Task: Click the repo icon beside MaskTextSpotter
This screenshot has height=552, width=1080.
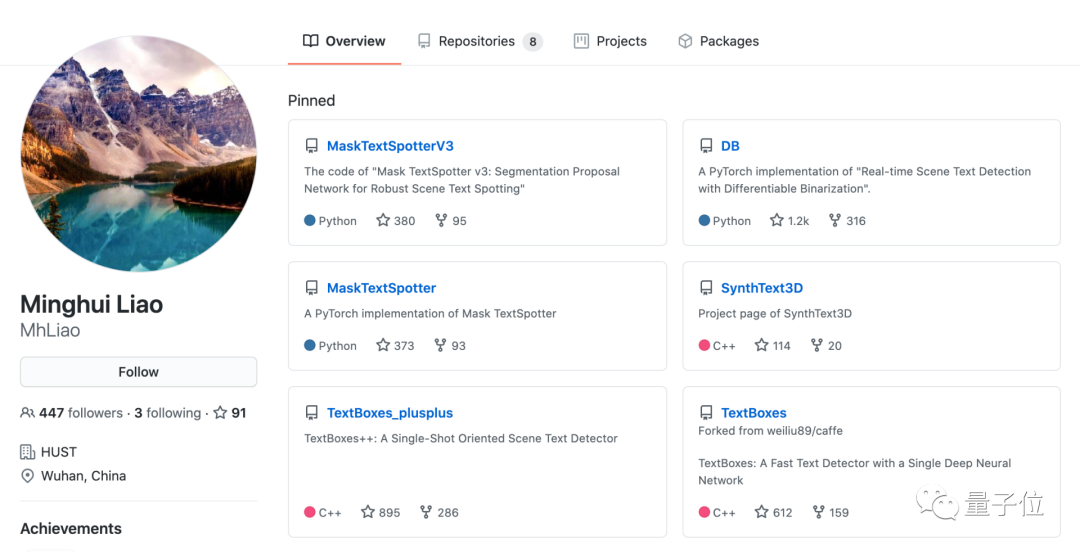Action: pyautogui.click(x=312, y=288)
